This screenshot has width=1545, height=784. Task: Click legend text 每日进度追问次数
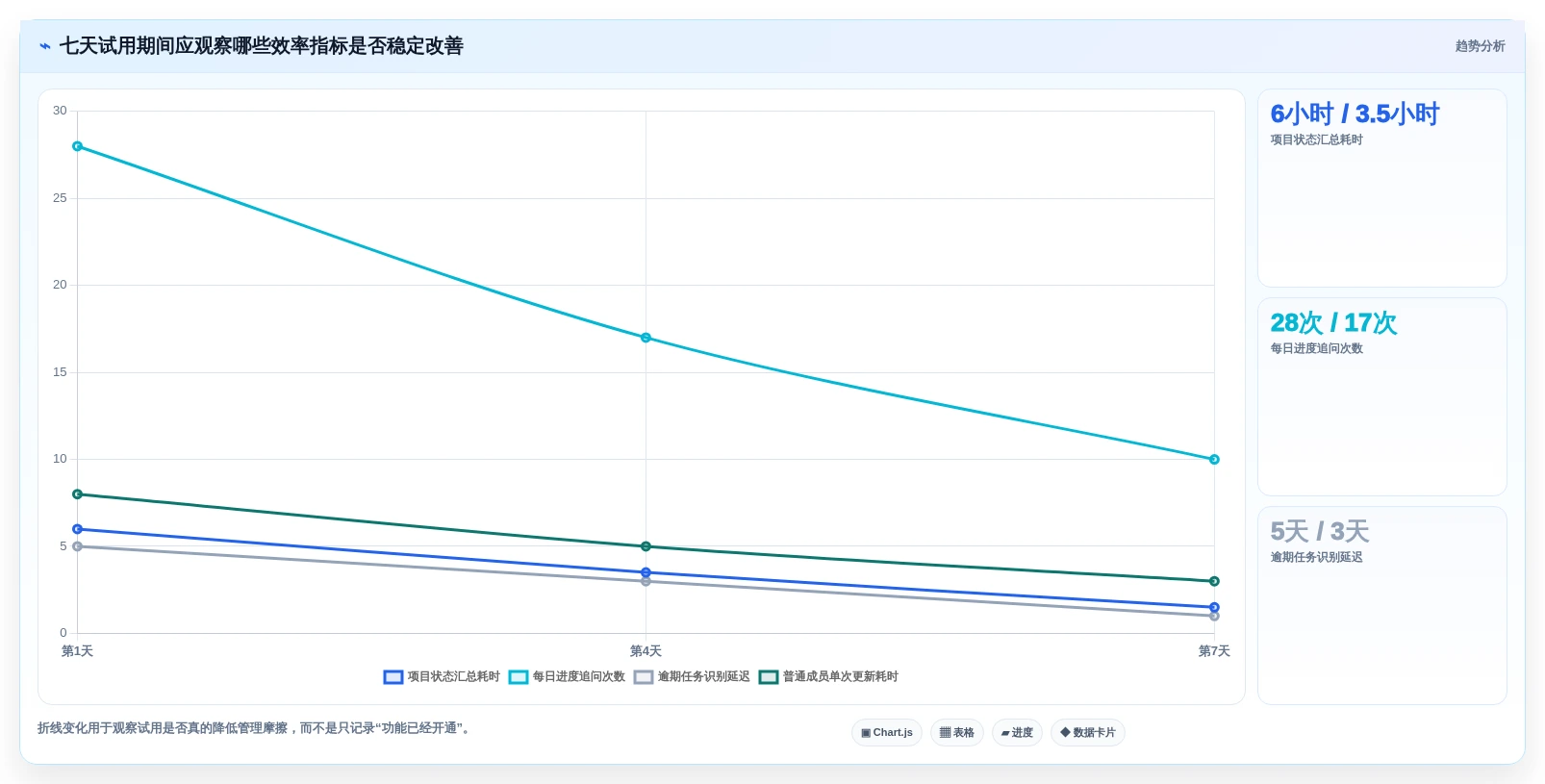coord(578,677)
